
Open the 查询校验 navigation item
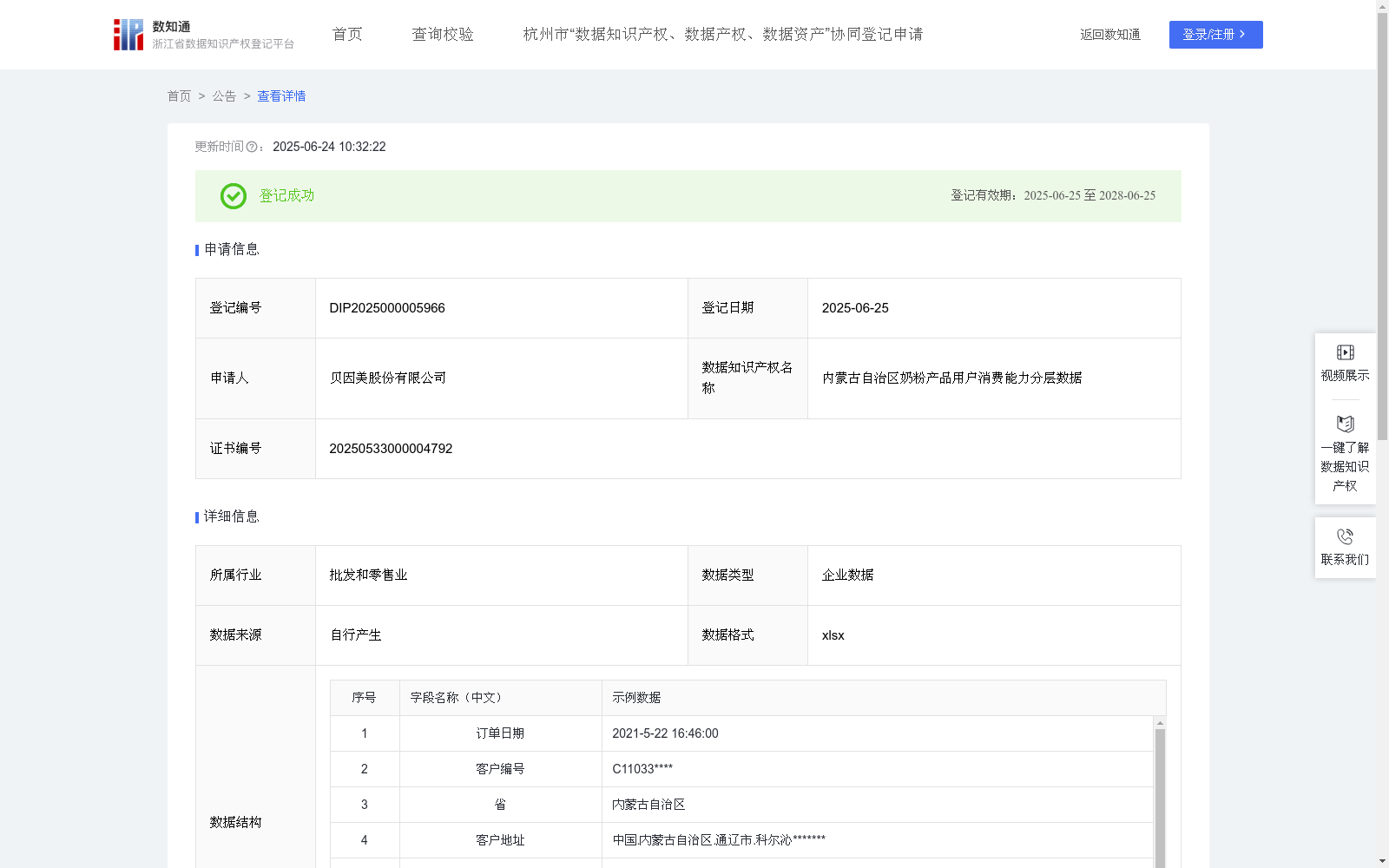(443, 34)
